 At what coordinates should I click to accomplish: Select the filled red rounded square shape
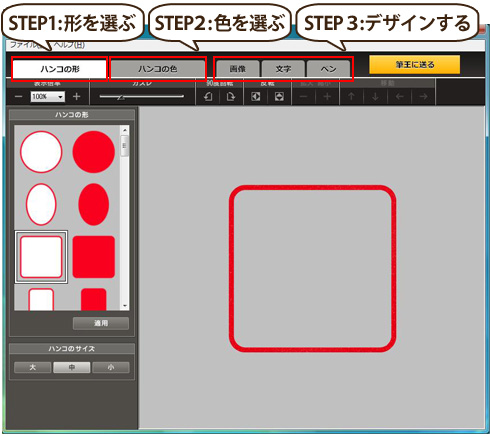94,257
